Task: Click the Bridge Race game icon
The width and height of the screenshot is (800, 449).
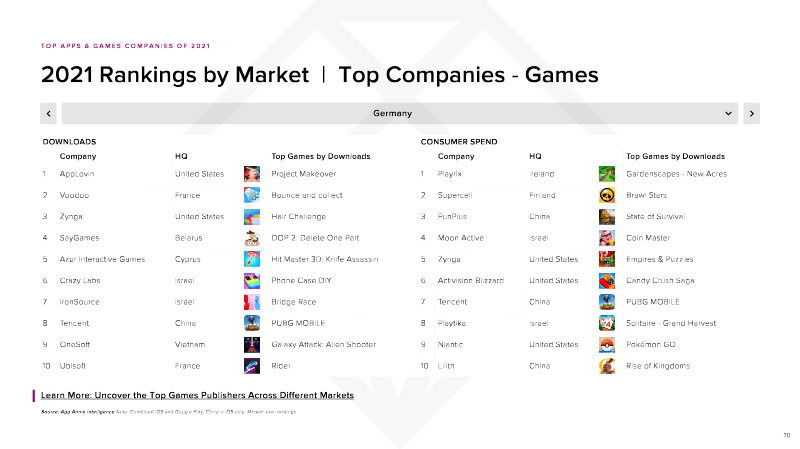Action: (252, 302)
